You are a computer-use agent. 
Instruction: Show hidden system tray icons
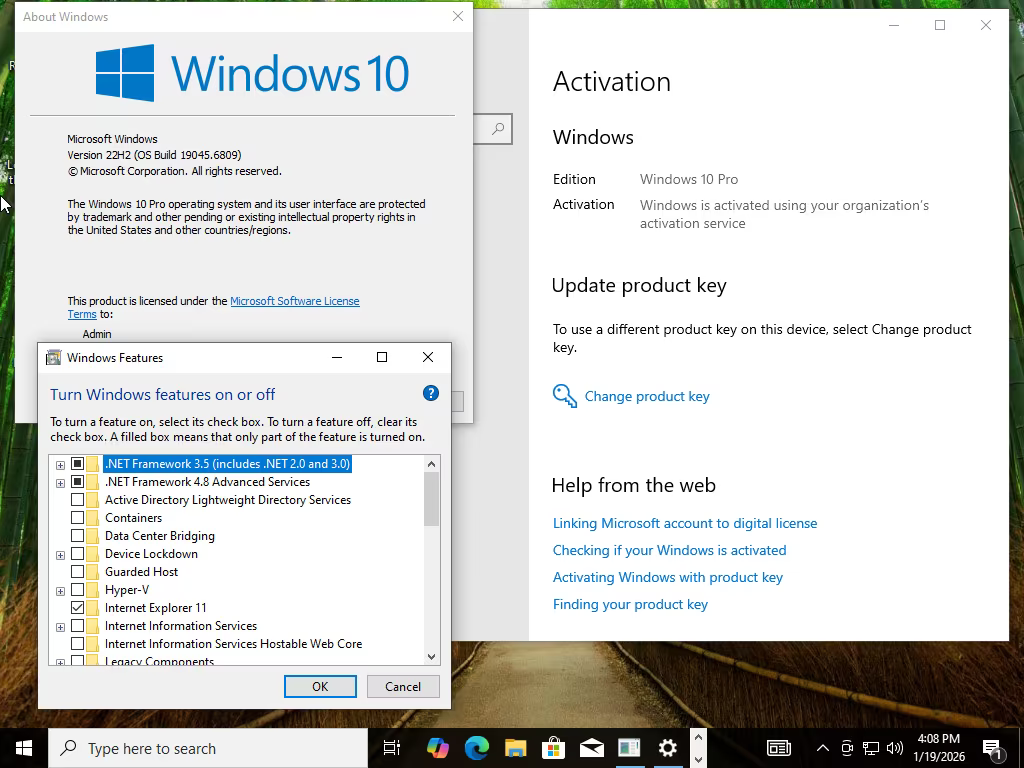823,748
